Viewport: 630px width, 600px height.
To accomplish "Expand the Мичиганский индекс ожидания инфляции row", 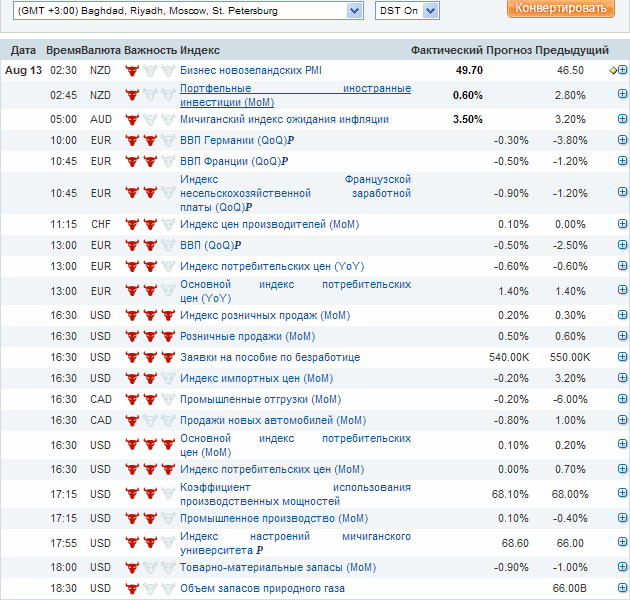I will click(x=622, y=119).
